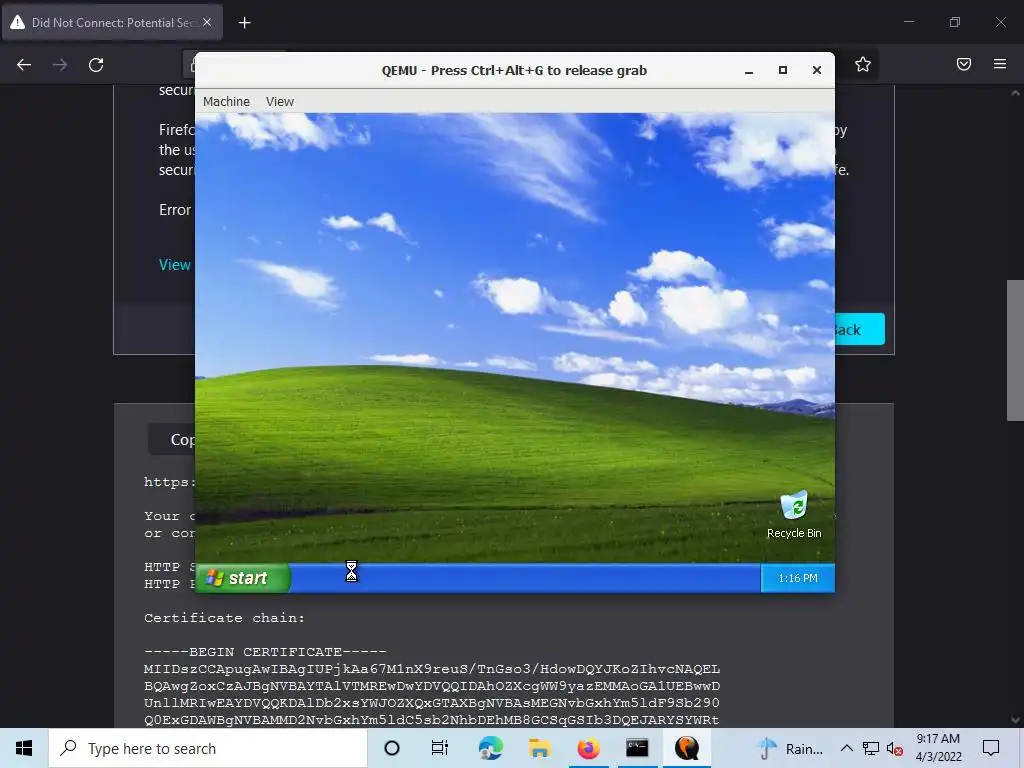
Task: Launch Microsoft Edge from the taskbar
Action: (x=490, y=748)
